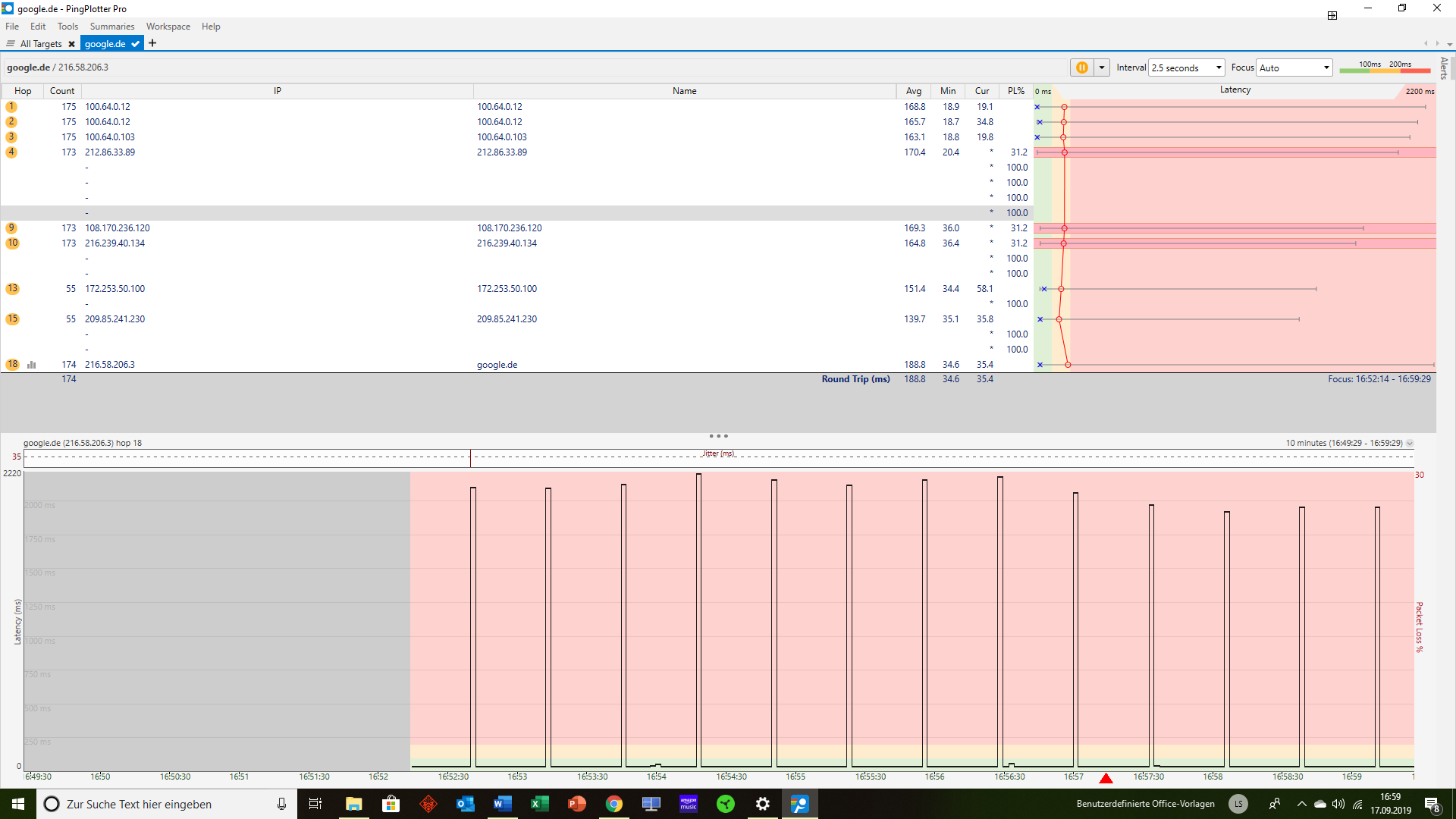Open the Summaries menu
Image resolution: width=1456 pixels, height=819 pixels.
(x=111, y=27)
